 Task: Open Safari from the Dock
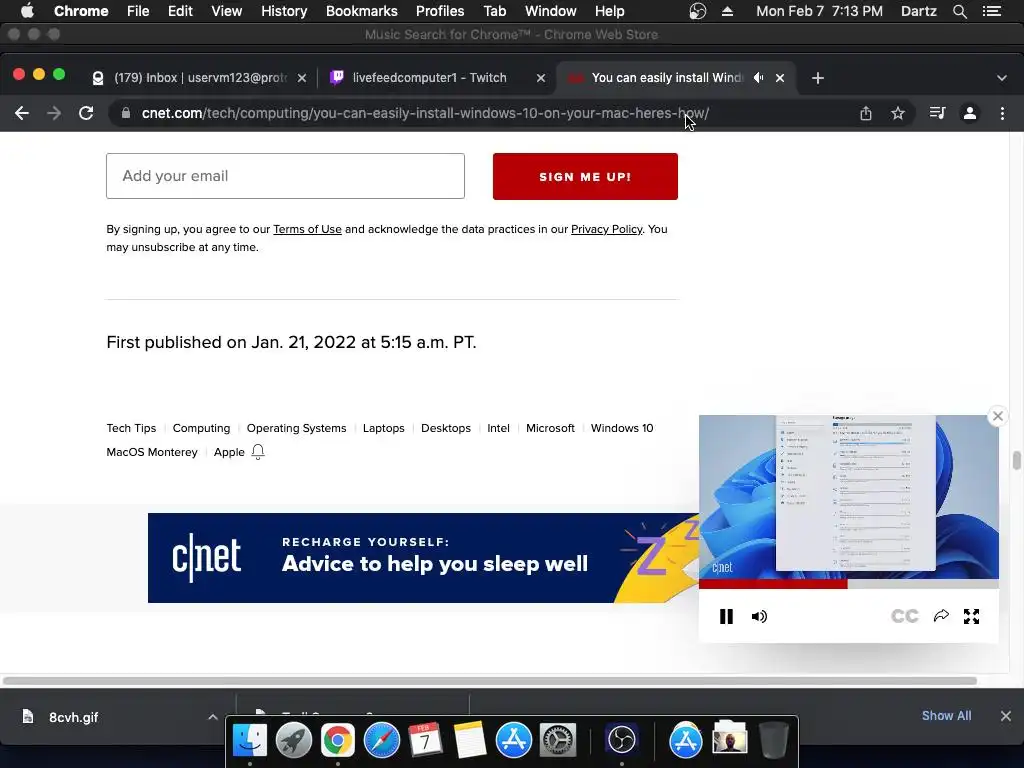pos(381,741)
